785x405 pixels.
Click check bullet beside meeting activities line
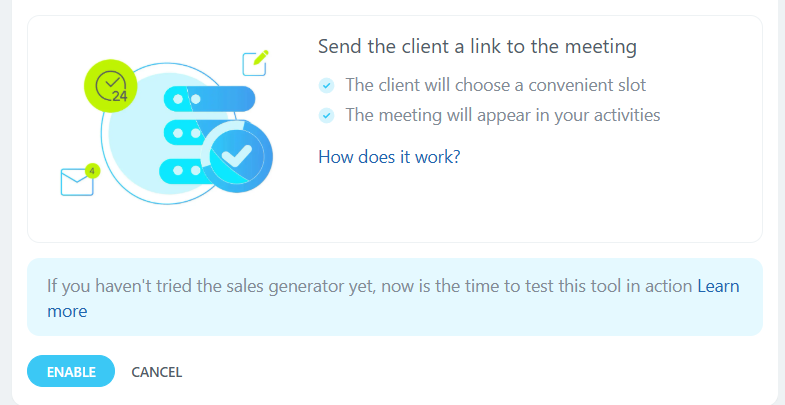[326, 116]
